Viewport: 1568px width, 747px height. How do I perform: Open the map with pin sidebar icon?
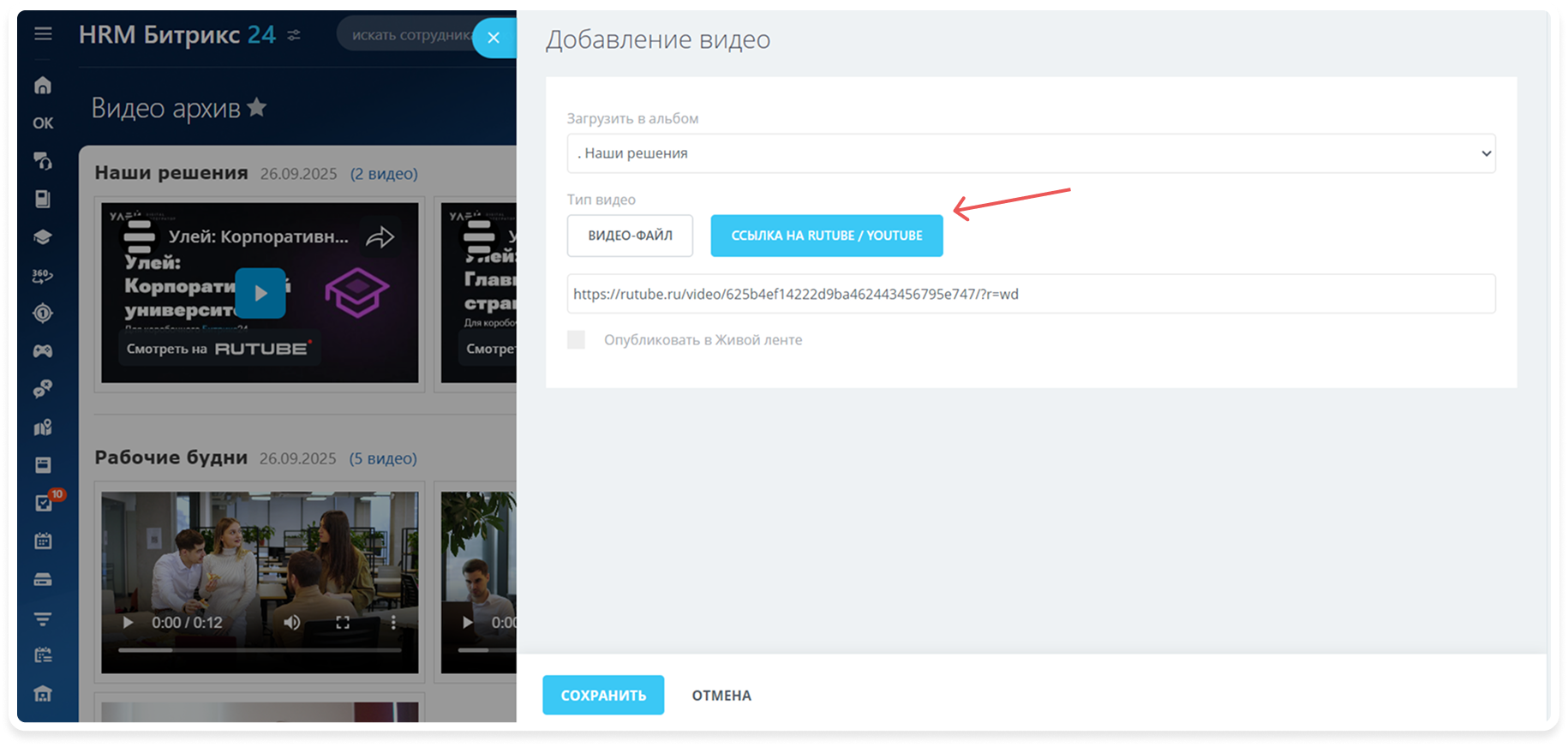43,427
